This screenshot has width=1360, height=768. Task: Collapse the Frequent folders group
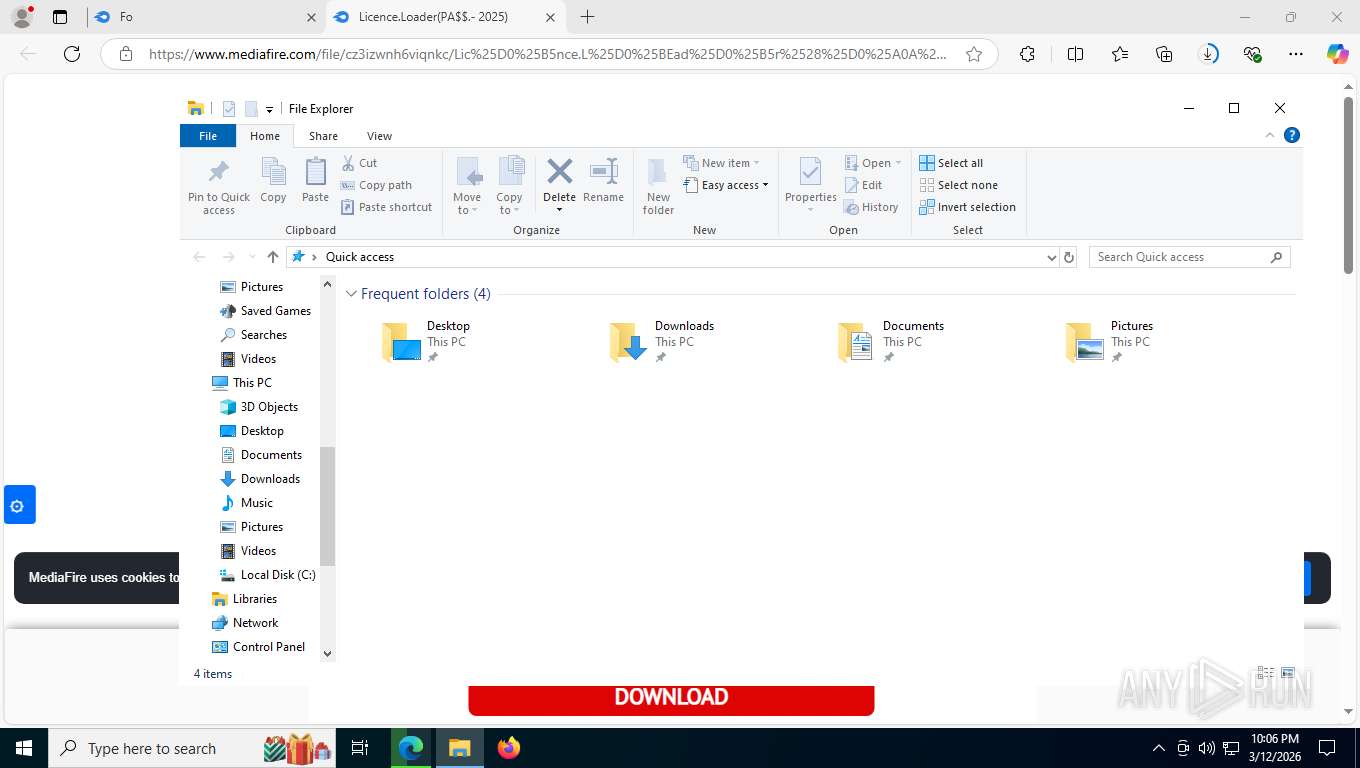pos(351,294)
